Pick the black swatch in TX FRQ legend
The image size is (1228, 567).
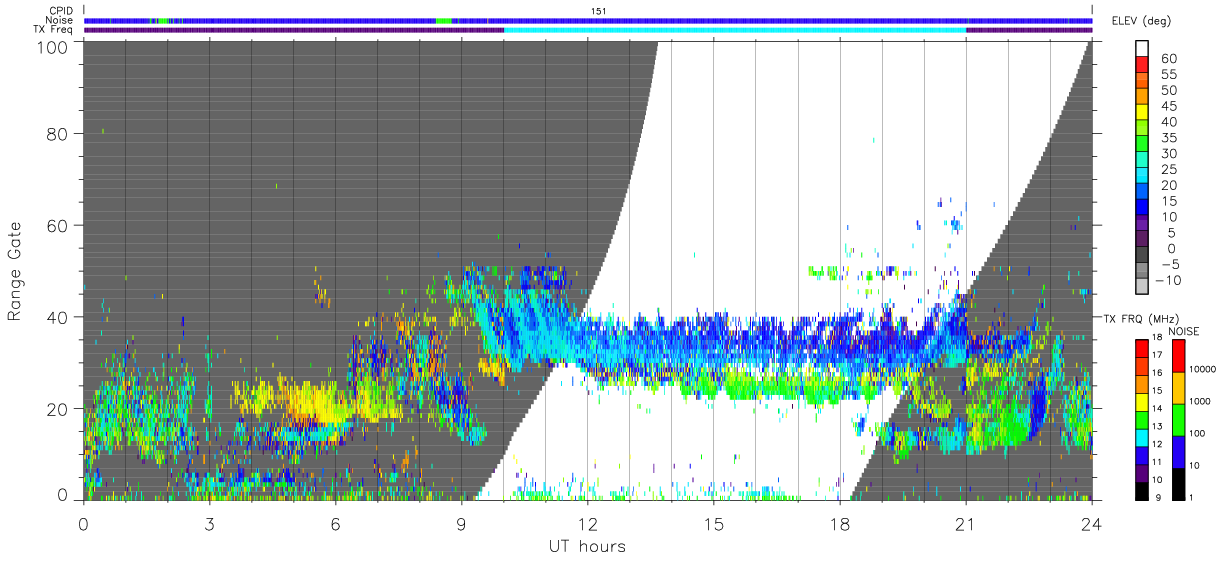point(1140,490)
